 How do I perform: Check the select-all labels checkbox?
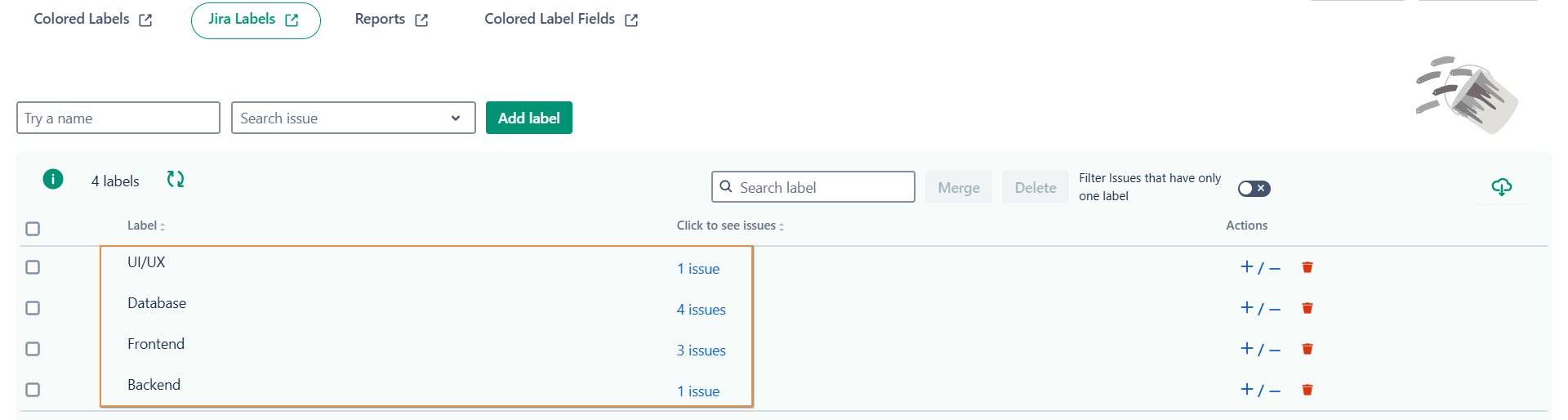coord(33,229)
